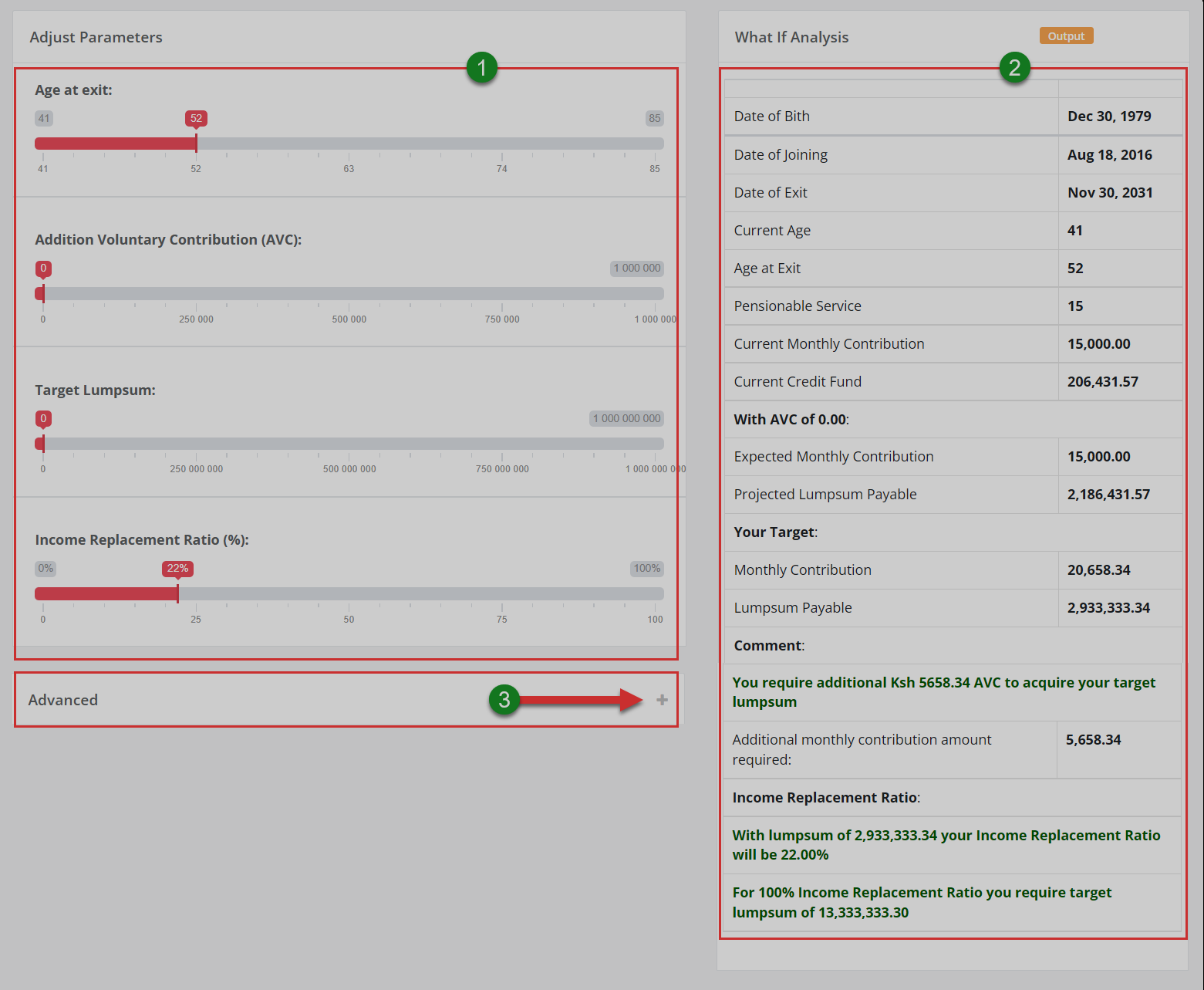
Task: Click the green circle numbered 2
Action: pos(1014,68)
